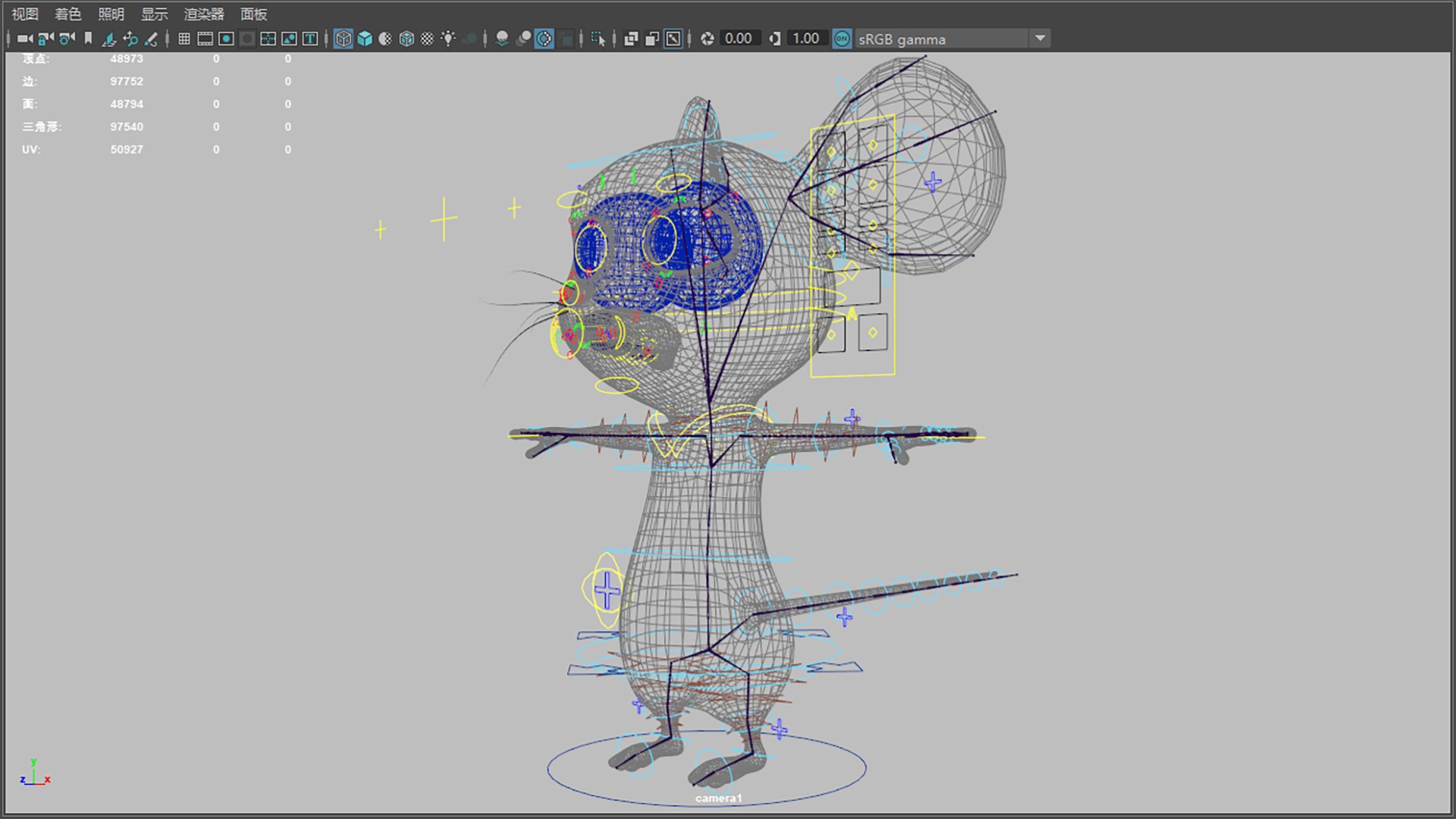Screen dimensions: 1456x819
Task: Open the 着色 (Shading) menu
Action: point(67,14)
